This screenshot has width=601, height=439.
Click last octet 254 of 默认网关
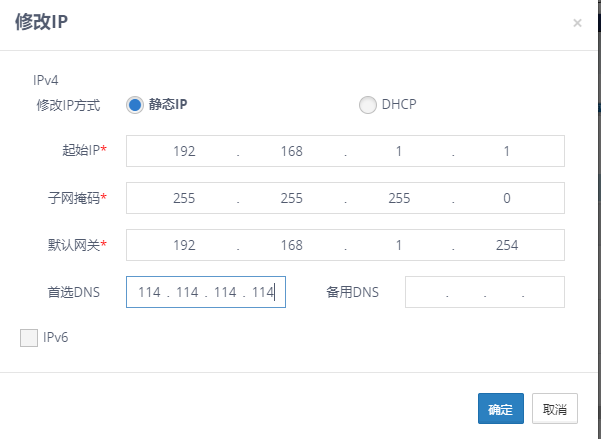coord(507,245)
